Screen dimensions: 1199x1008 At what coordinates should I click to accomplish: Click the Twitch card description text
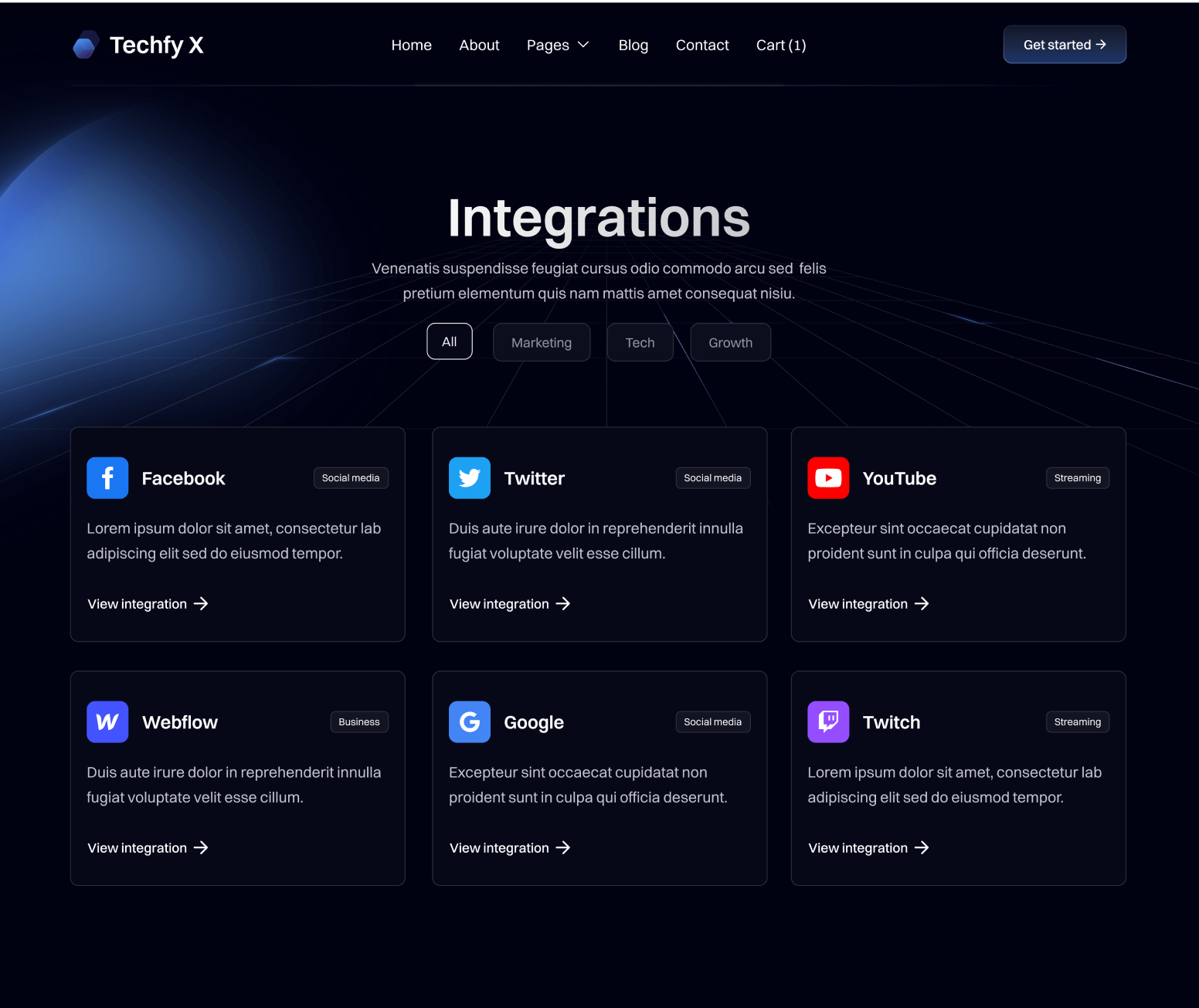954,785
